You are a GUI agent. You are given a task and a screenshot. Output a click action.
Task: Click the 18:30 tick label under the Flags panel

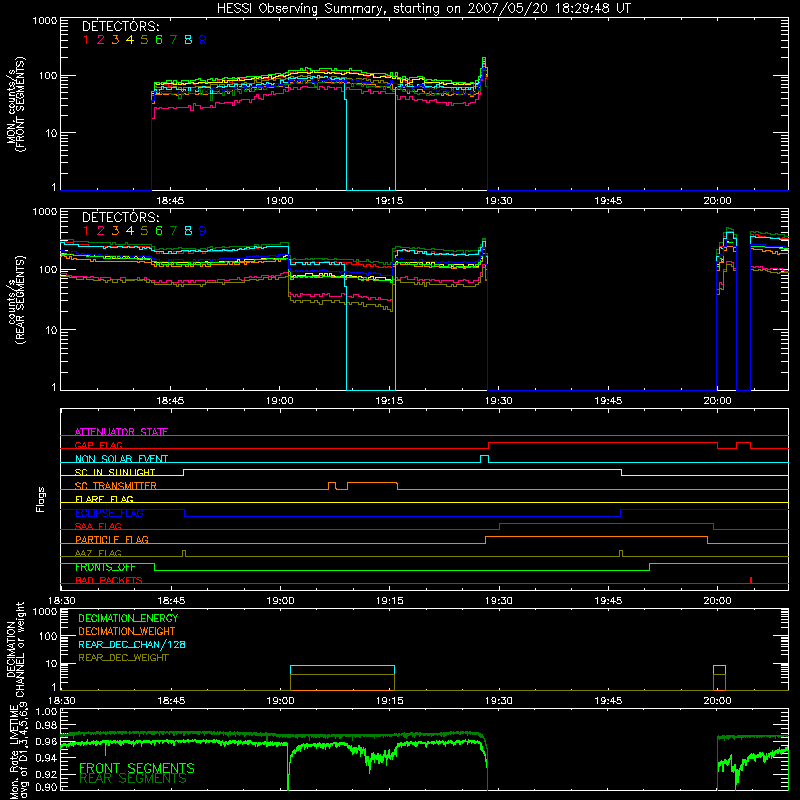[61, 601]
